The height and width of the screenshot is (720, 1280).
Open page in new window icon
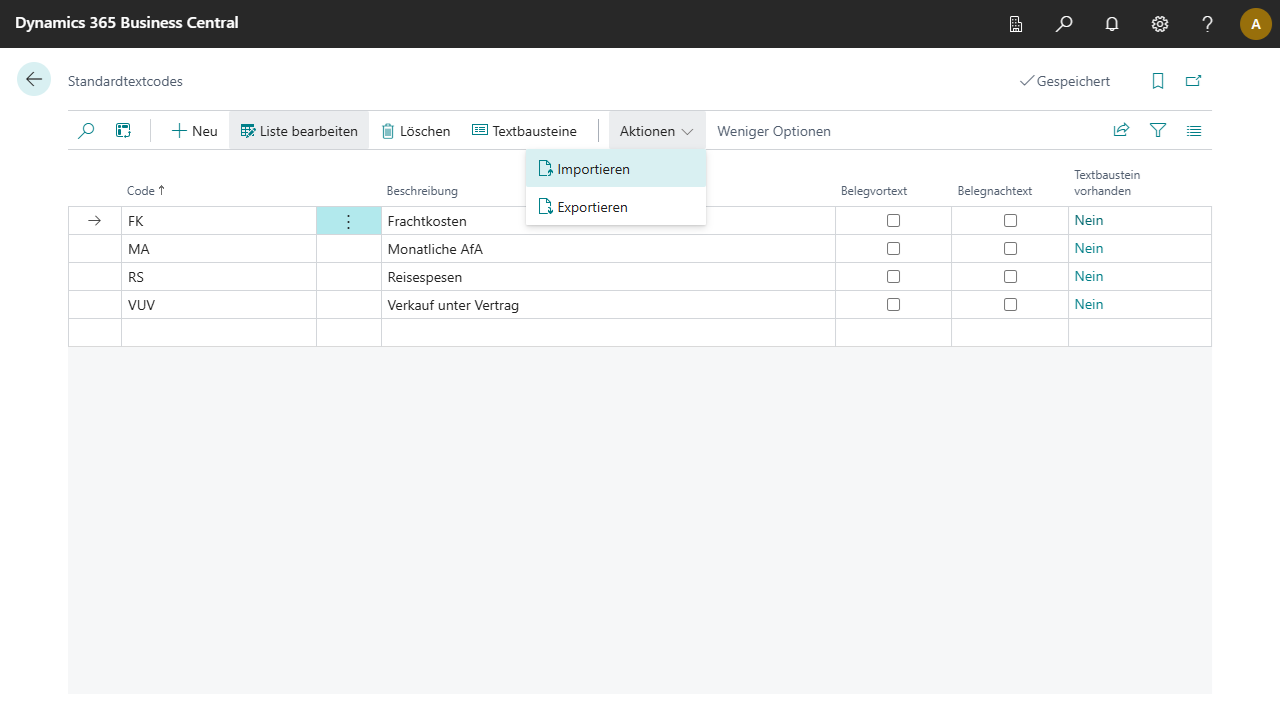1194,81
